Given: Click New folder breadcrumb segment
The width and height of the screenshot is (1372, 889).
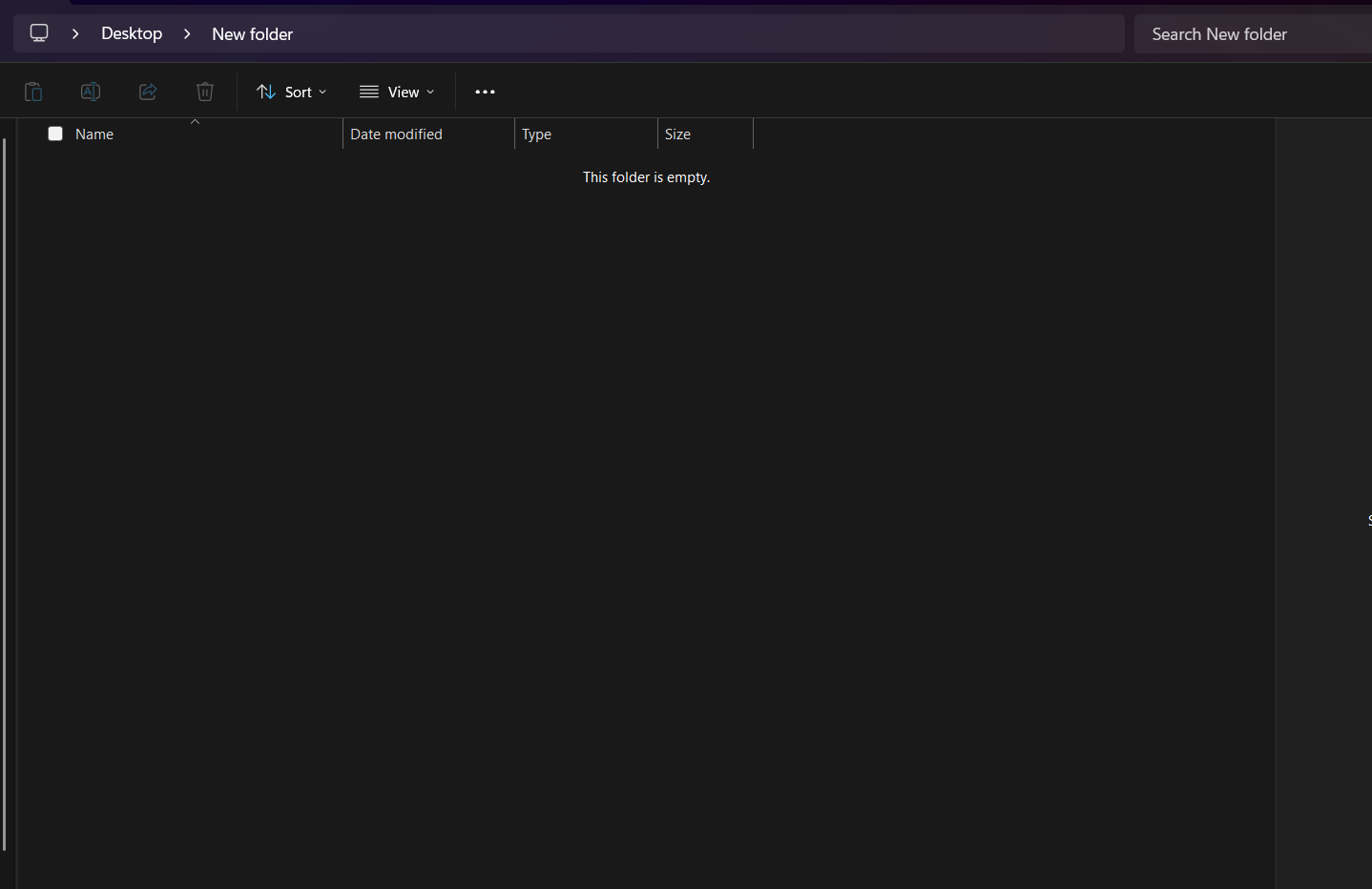Looking at the screenshot, I should (252, 33).
